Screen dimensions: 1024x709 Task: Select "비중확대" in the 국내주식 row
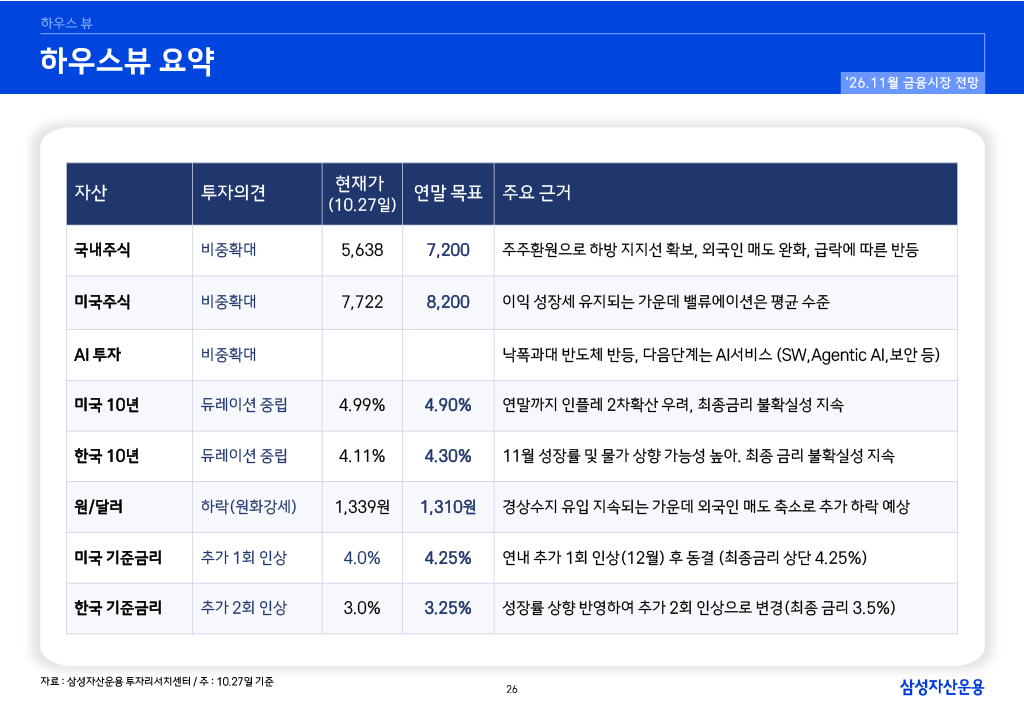point(229,249)
